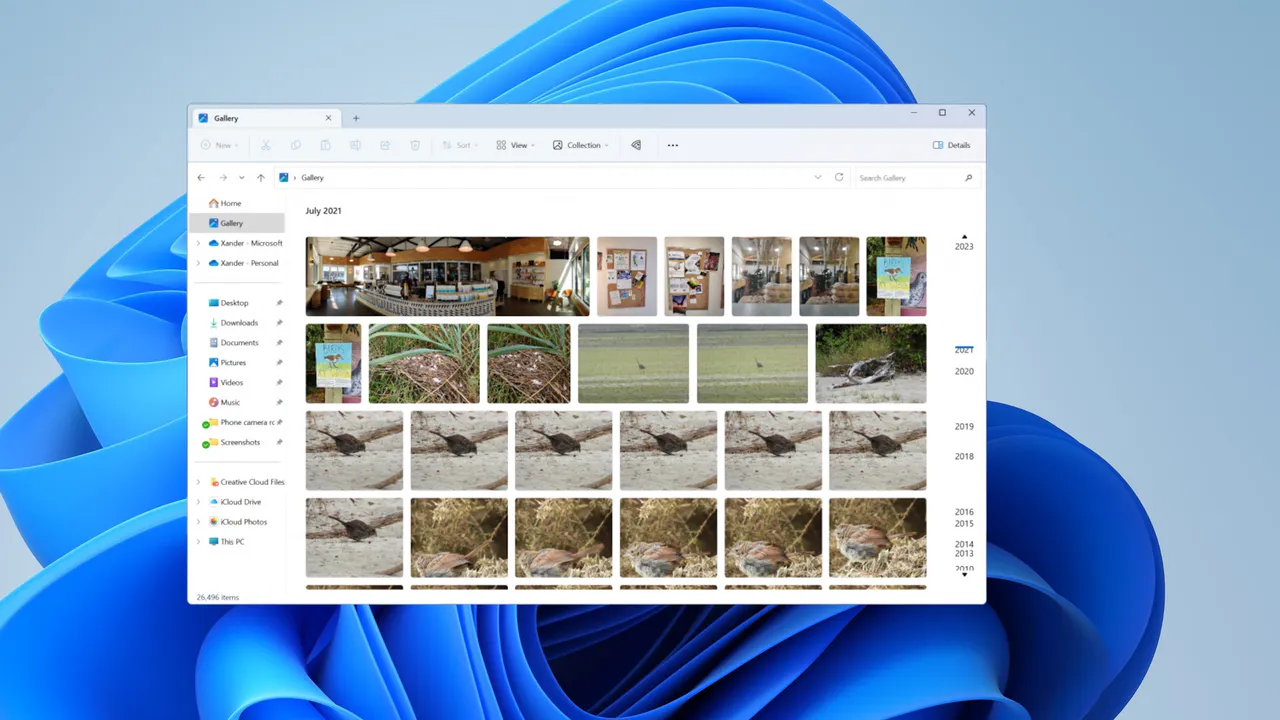Click the Up directory arrow
Viewport: 1280px width, 720px height.
click(261, 178)
